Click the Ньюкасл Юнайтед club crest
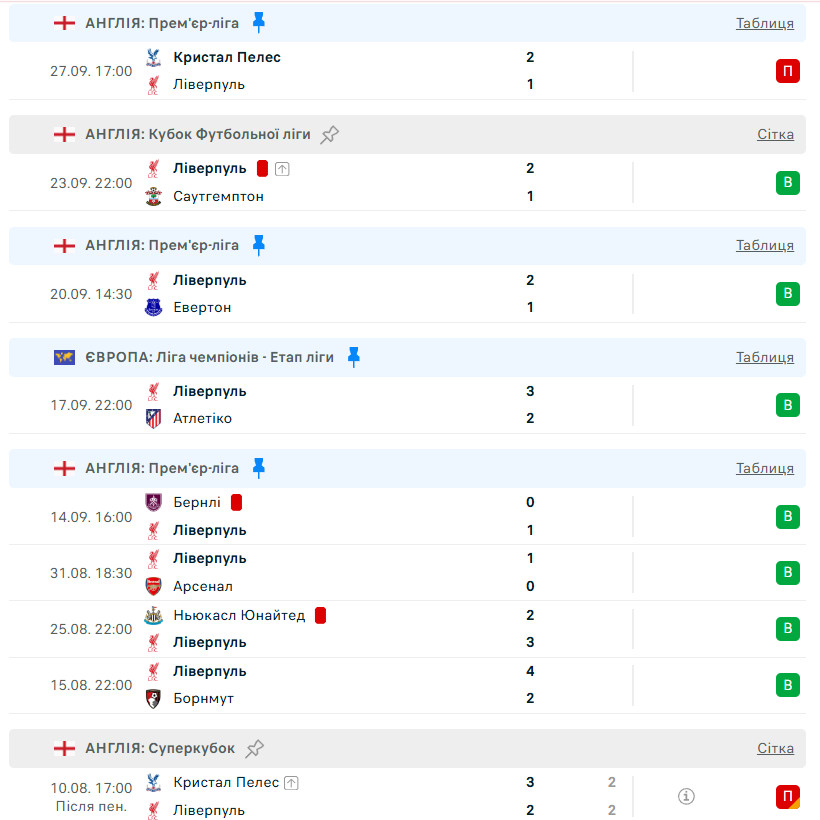This screenshot has width=820, height=820. (153, 615)
